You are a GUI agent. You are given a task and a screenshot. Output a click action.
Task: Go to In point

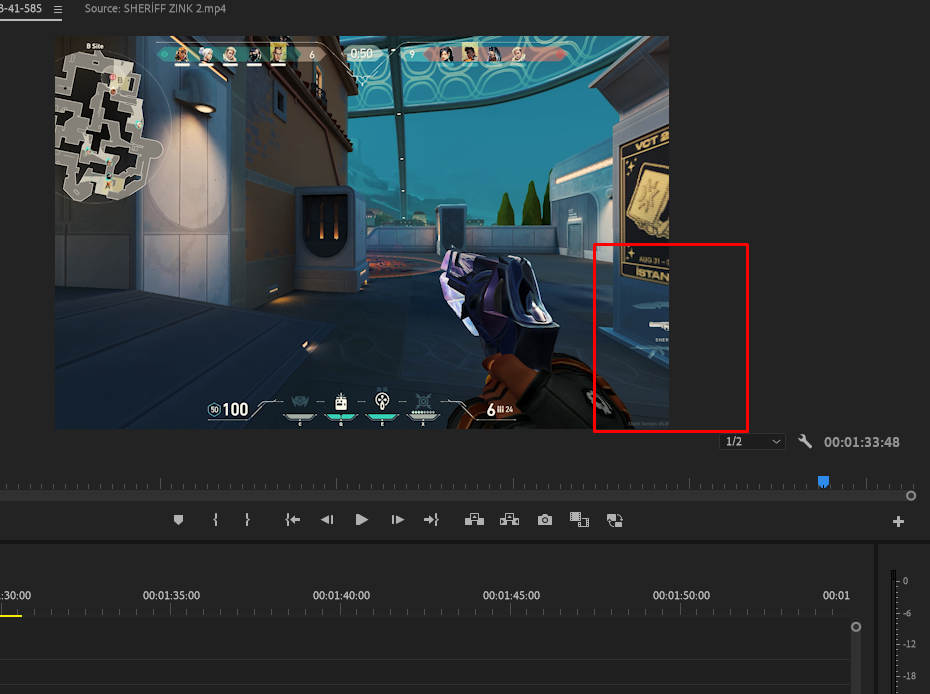tap(292, 520)
